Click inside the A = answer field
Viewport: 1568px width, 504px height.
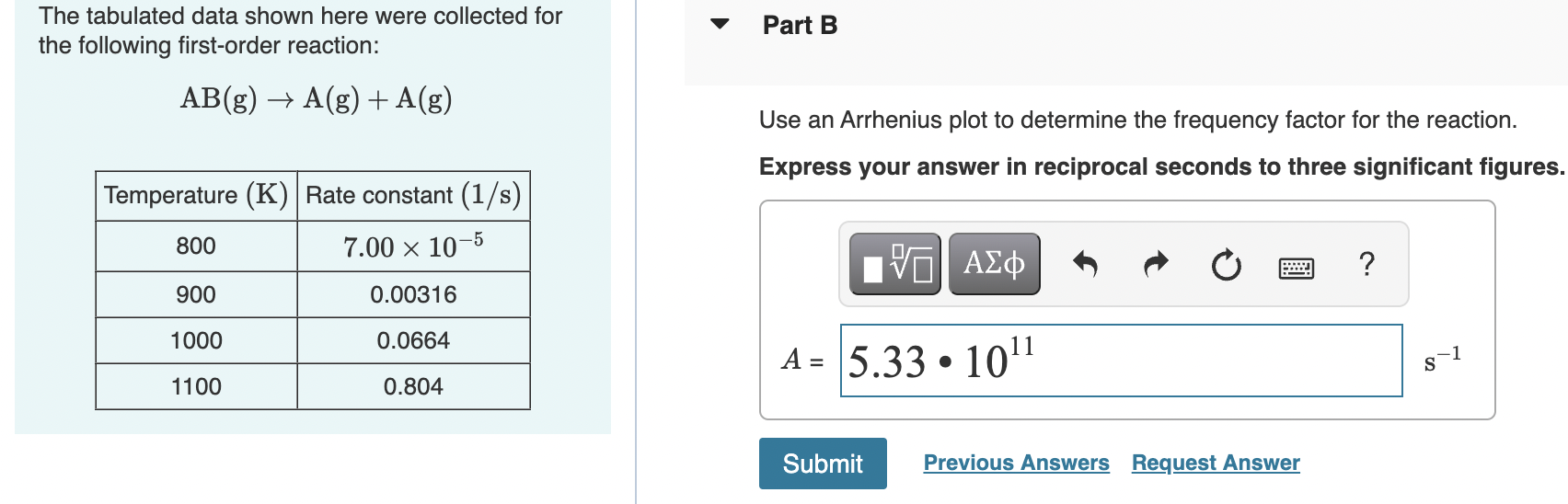1121,361
